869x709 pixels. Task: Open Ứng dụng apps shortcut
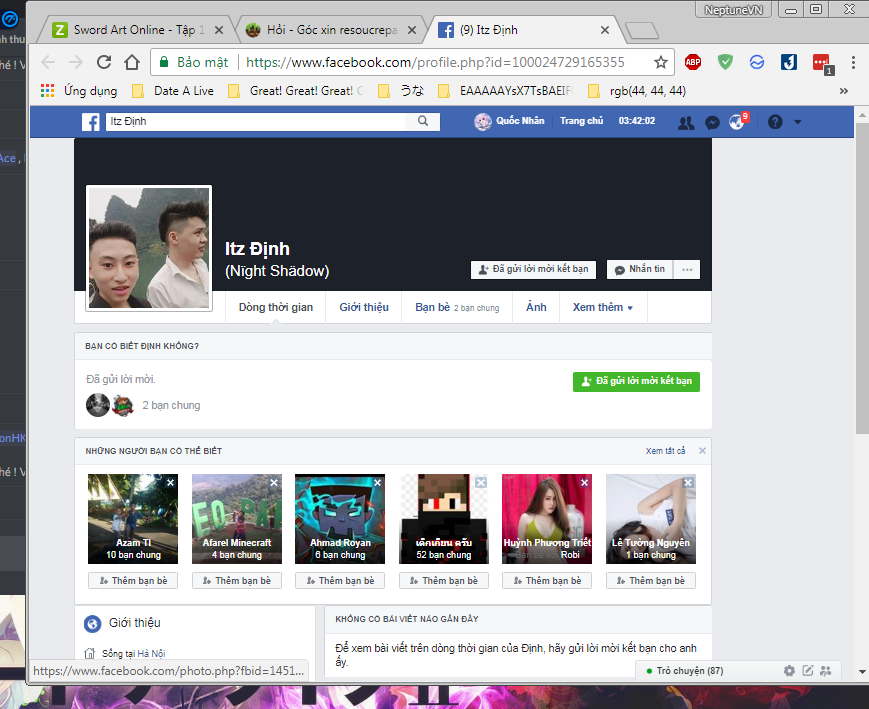(79, 91)
